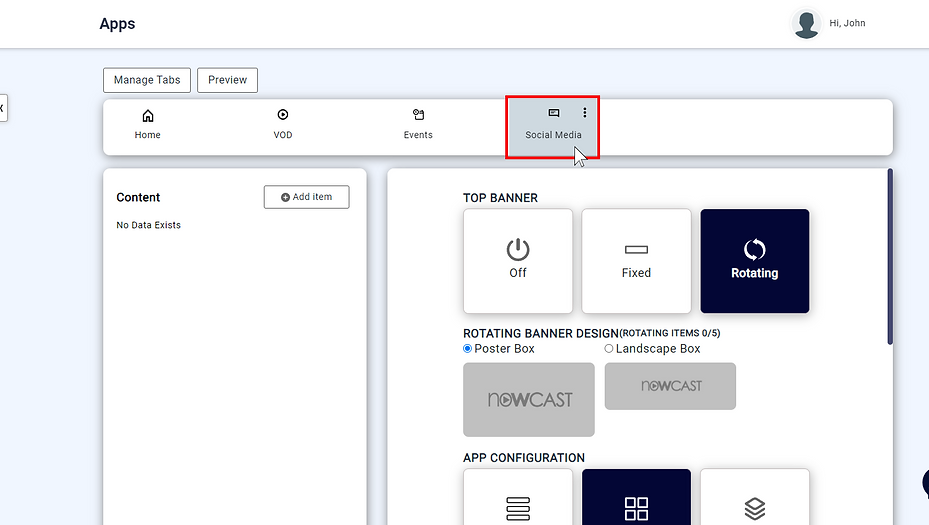Click the Home house icon

point(148,116)
